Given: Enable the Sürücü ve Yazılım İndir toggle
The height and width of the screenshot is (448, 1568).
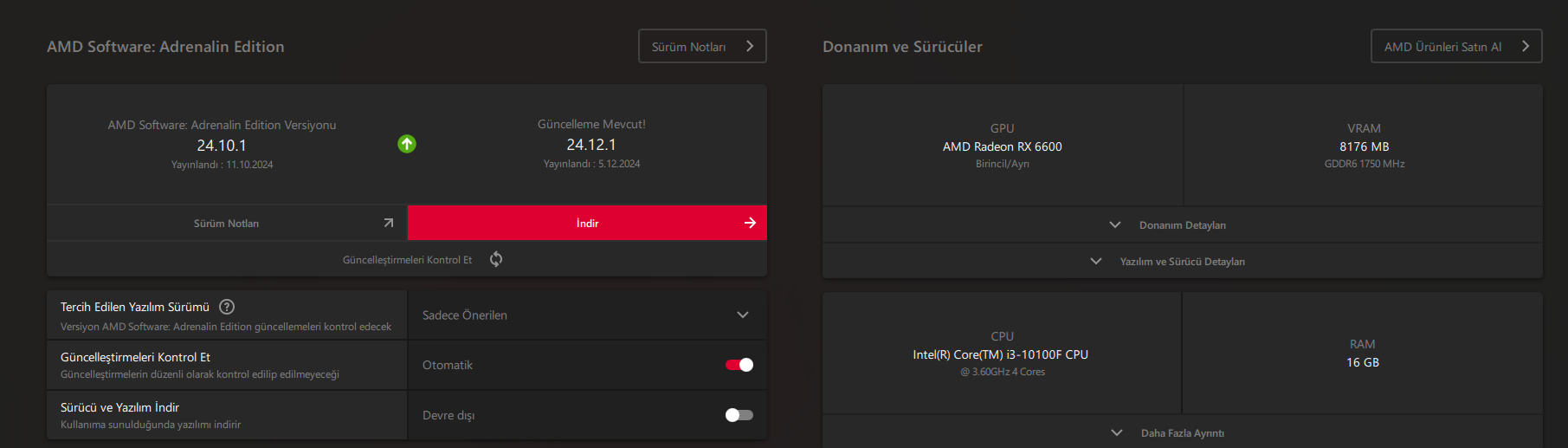Looking at the screenshot, I should click(739, 415).
